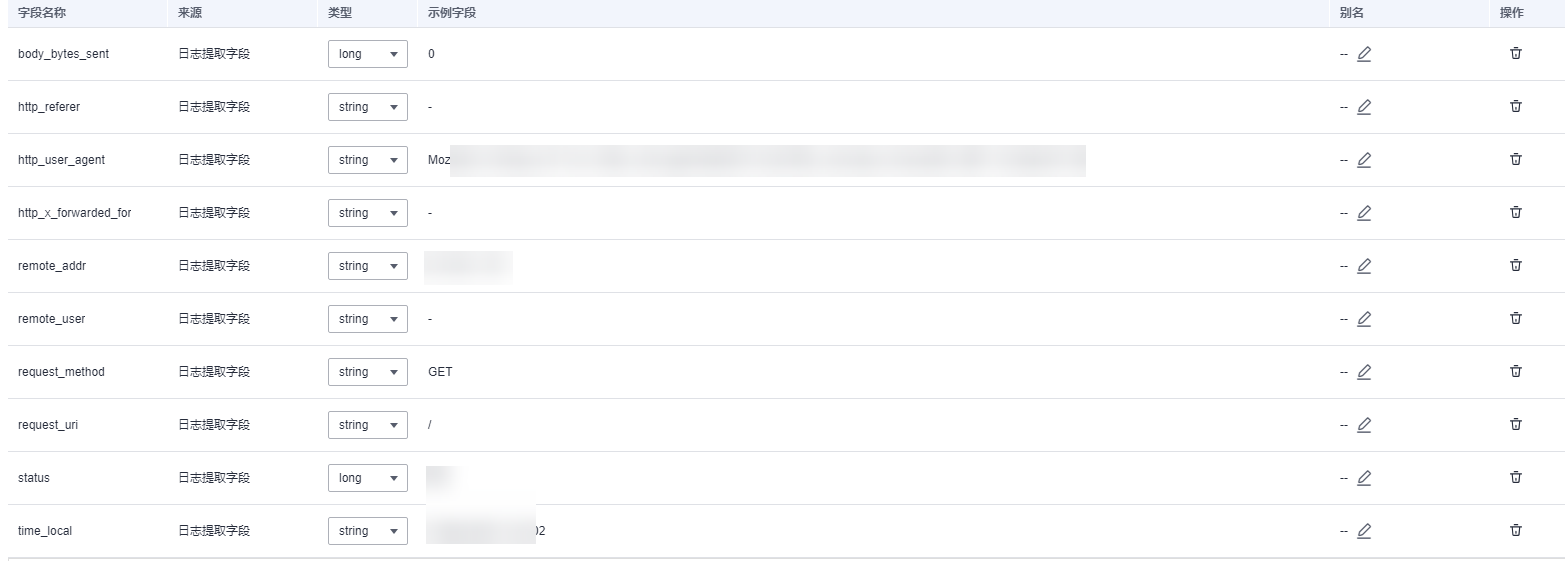Edit alias for request_method field

point(1364,372)
